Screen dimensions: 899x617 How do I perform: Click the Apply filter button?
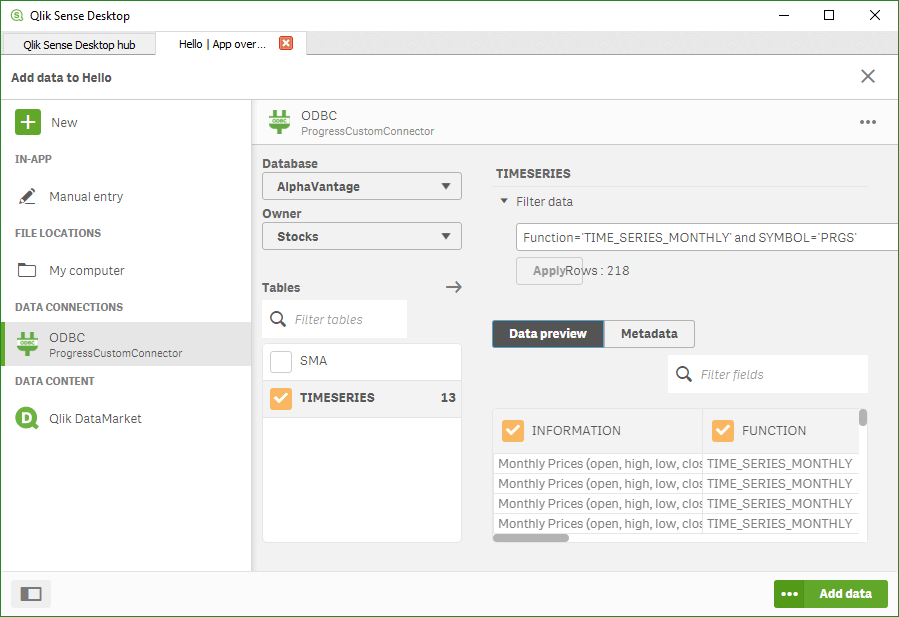point(549,270)
